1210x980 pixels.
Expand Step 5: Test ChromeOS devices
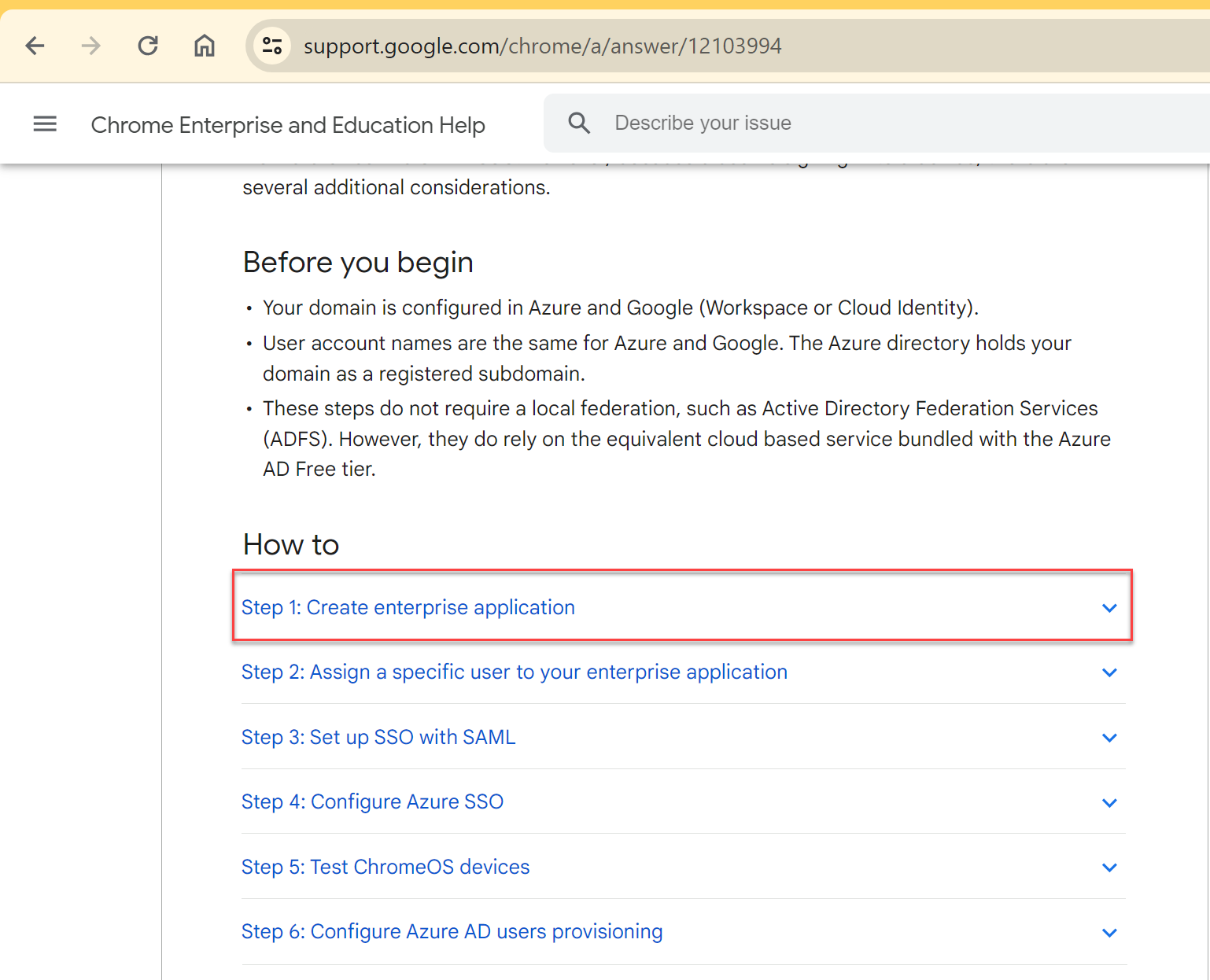[x=386, y=867]
